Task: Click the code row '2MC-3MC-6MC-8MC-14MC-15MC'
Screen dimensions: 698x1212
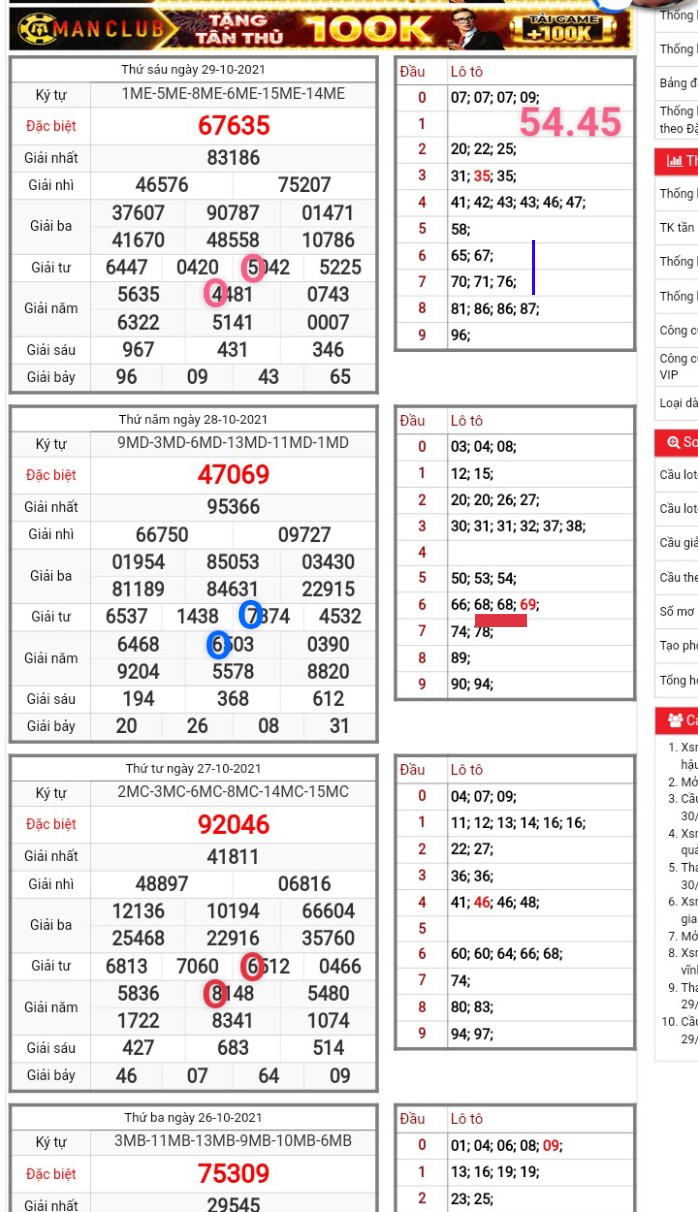Action: tap(233, 792)
